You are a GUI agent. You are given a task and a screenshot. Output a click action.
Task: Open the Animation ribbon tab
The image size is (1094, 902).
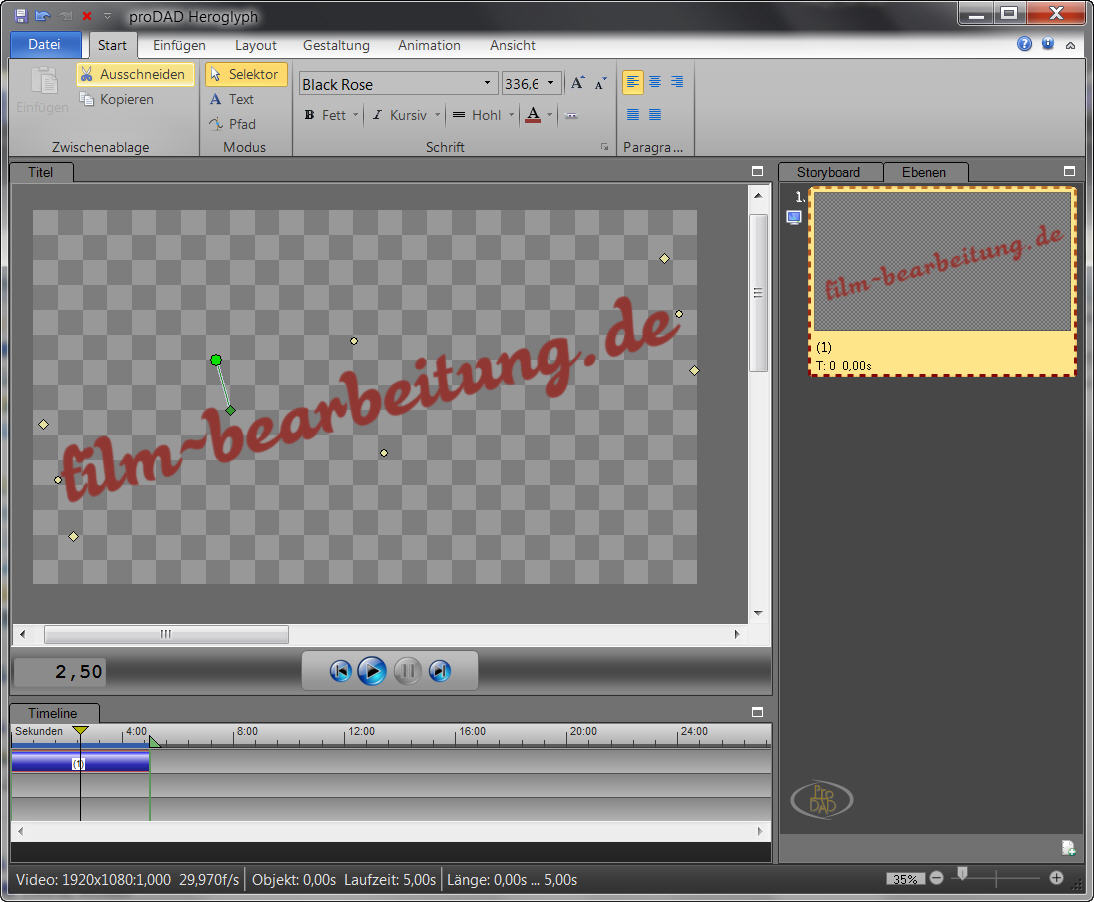coord(429,45)
